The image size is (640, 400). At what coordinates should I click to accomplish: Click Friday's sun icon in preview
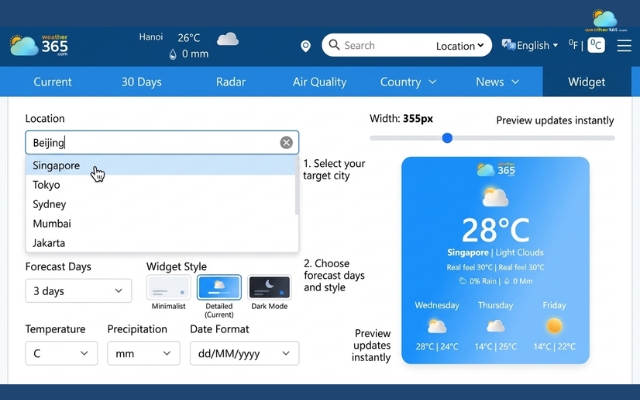tap(554, 326)
